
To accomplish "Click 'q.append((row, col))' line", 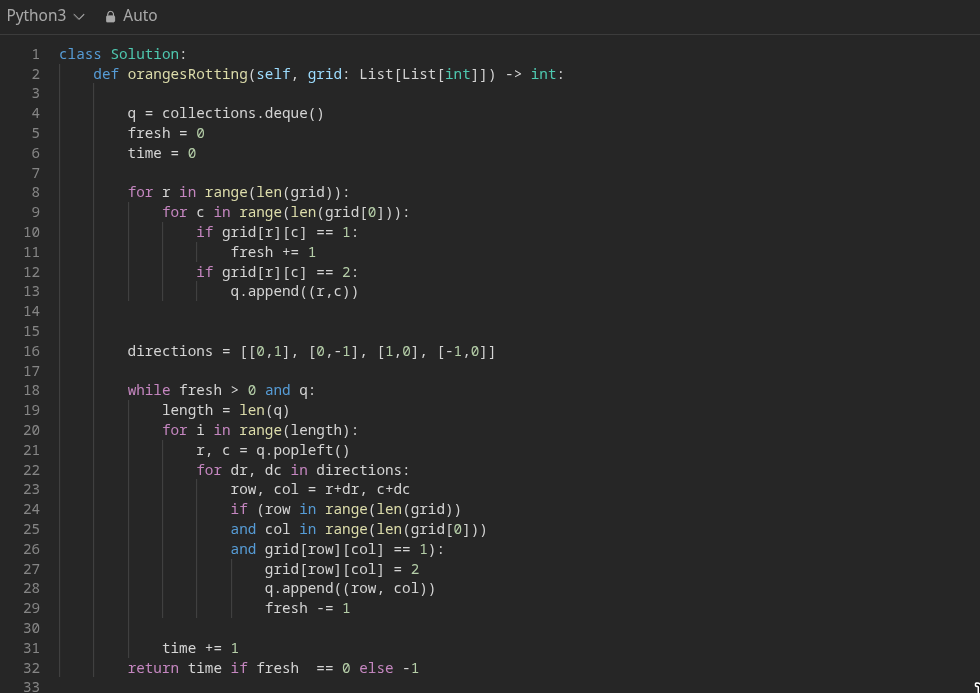I will point(350,589).
